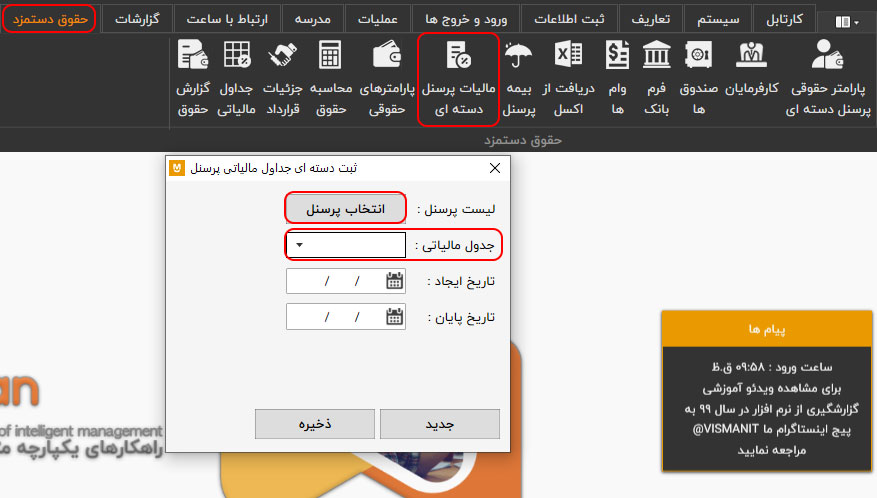Screen dimensions: 877x498
Task: Open calendar picker for تاریخ ایجاد
Action: point(394,281)
